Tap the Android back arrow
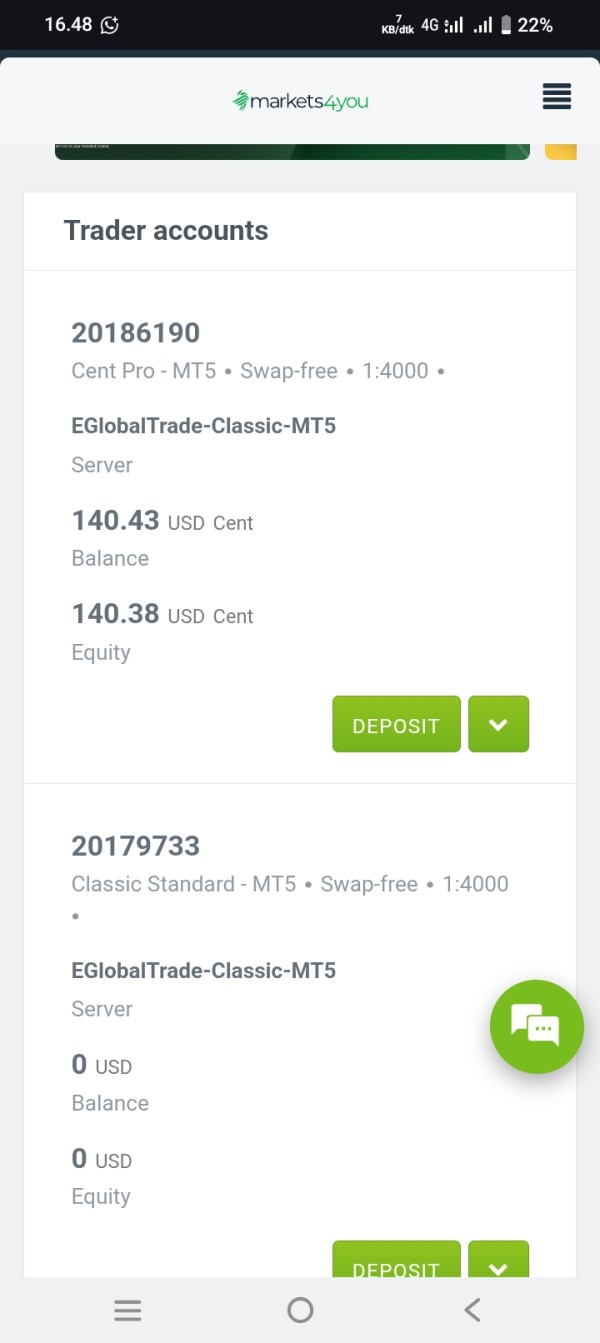 tap(472, 1310)
